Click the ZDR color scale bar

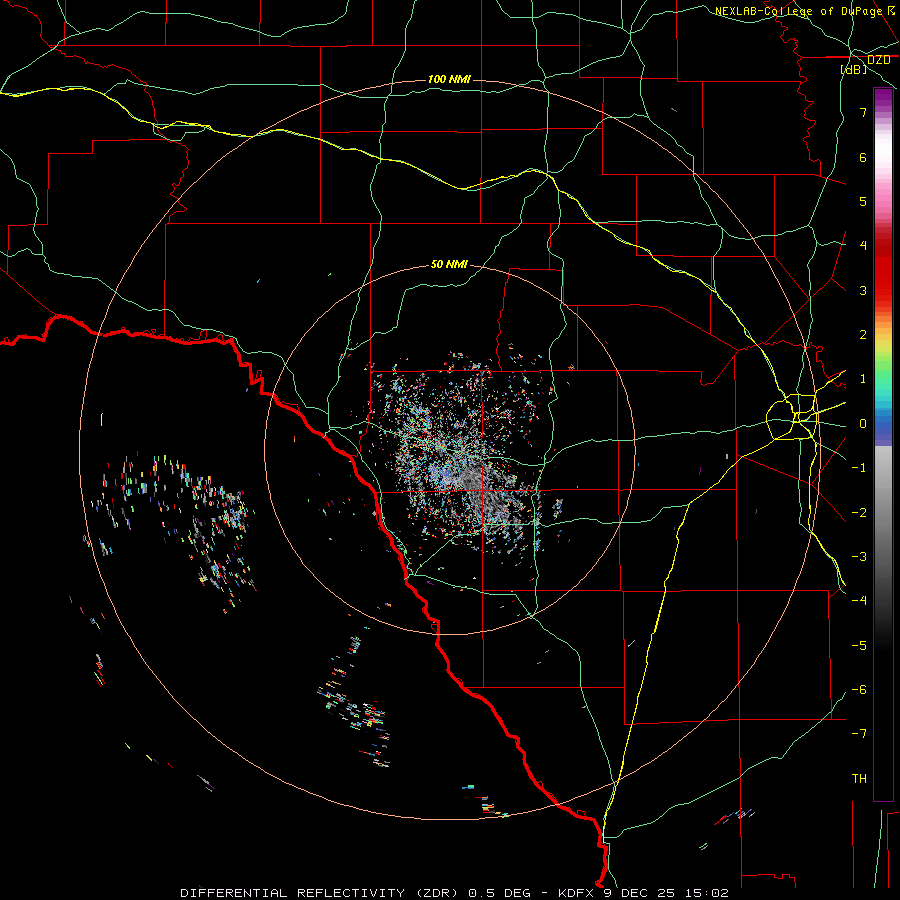[x=883, y=444]
